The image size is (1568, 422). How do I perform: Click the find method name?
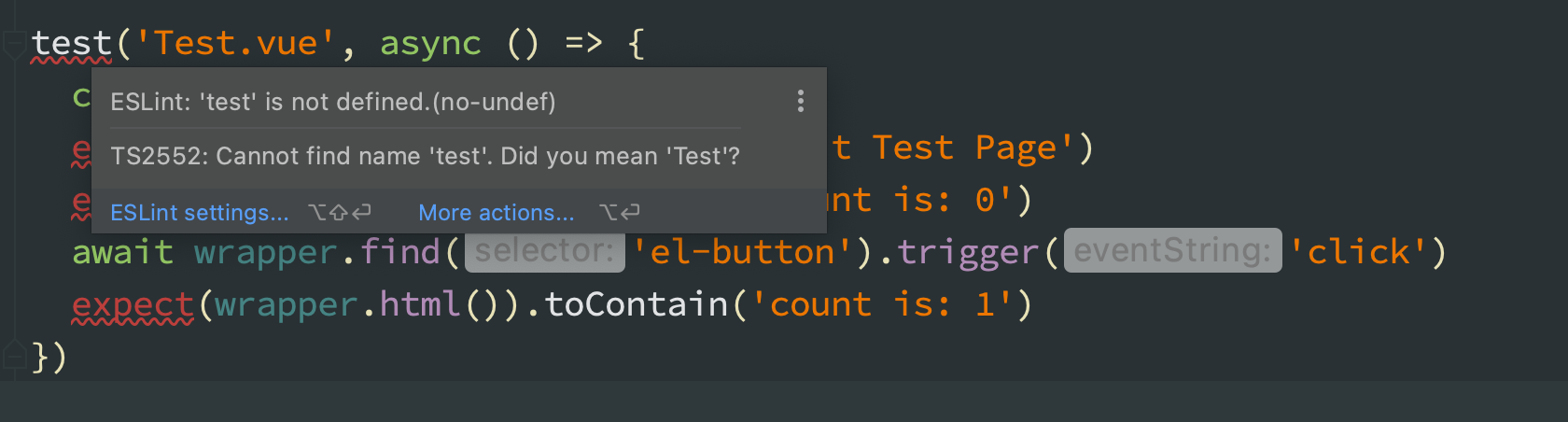pyautogui.click(x=400, y=252)
